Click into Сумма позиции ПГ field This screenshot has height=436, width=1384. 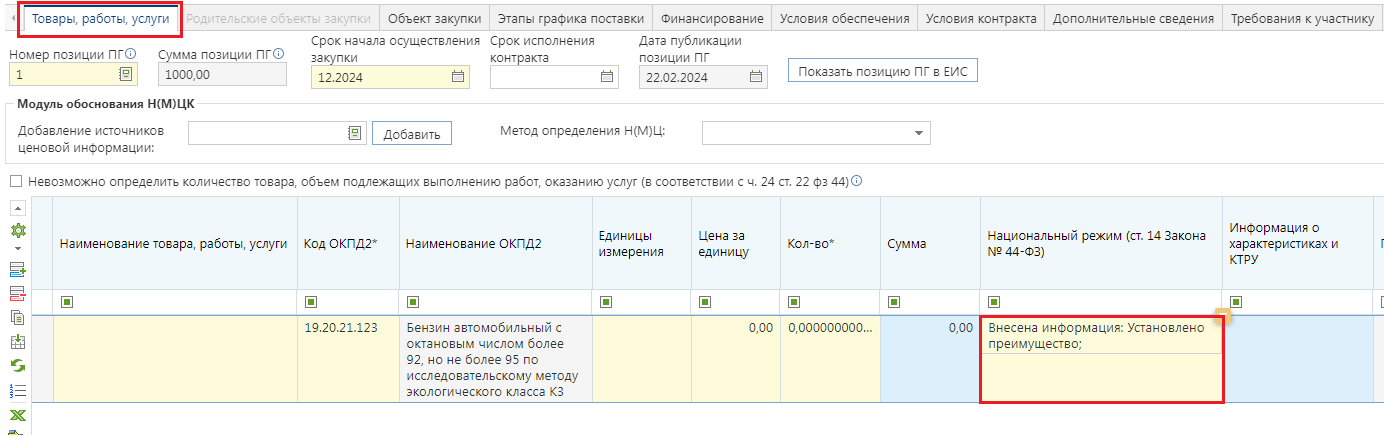coord(222,75)
